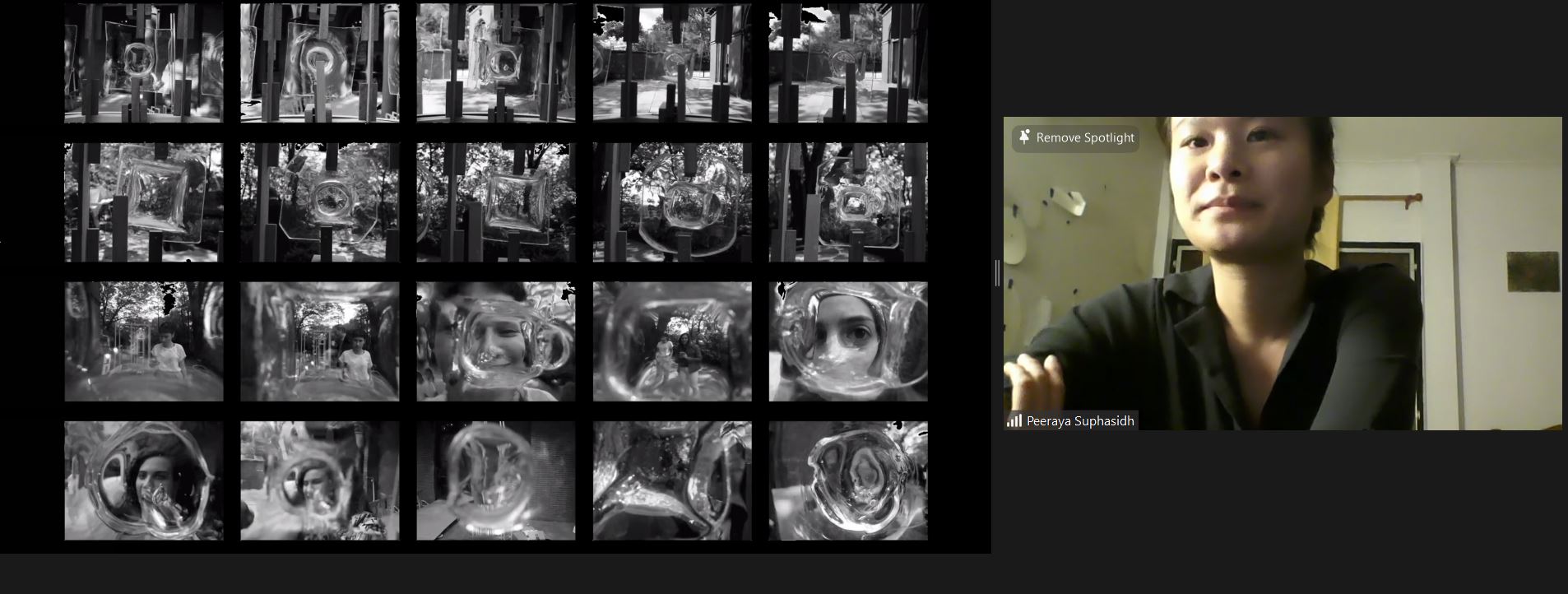Open fourth photo in the bottom row
1568x594 pixels.
[x=672, y=480]
